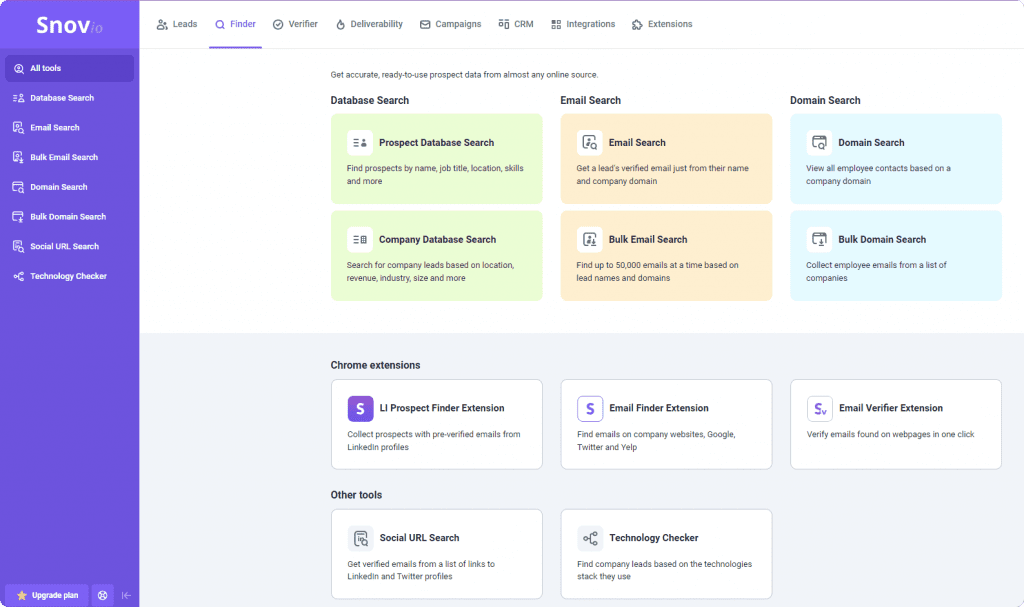The image size is (1024, 607).
Task: Click the Email Verifier Extension icon
Action: (820, 408)
